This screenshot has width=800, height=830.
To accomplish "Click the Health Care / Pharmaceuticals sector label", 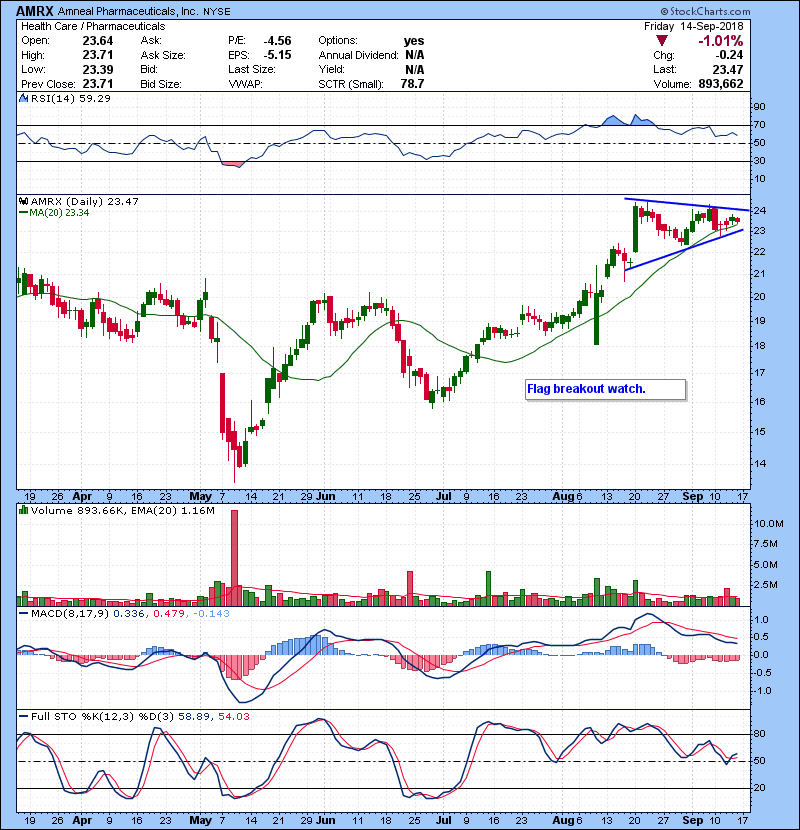I will (93, 26).
